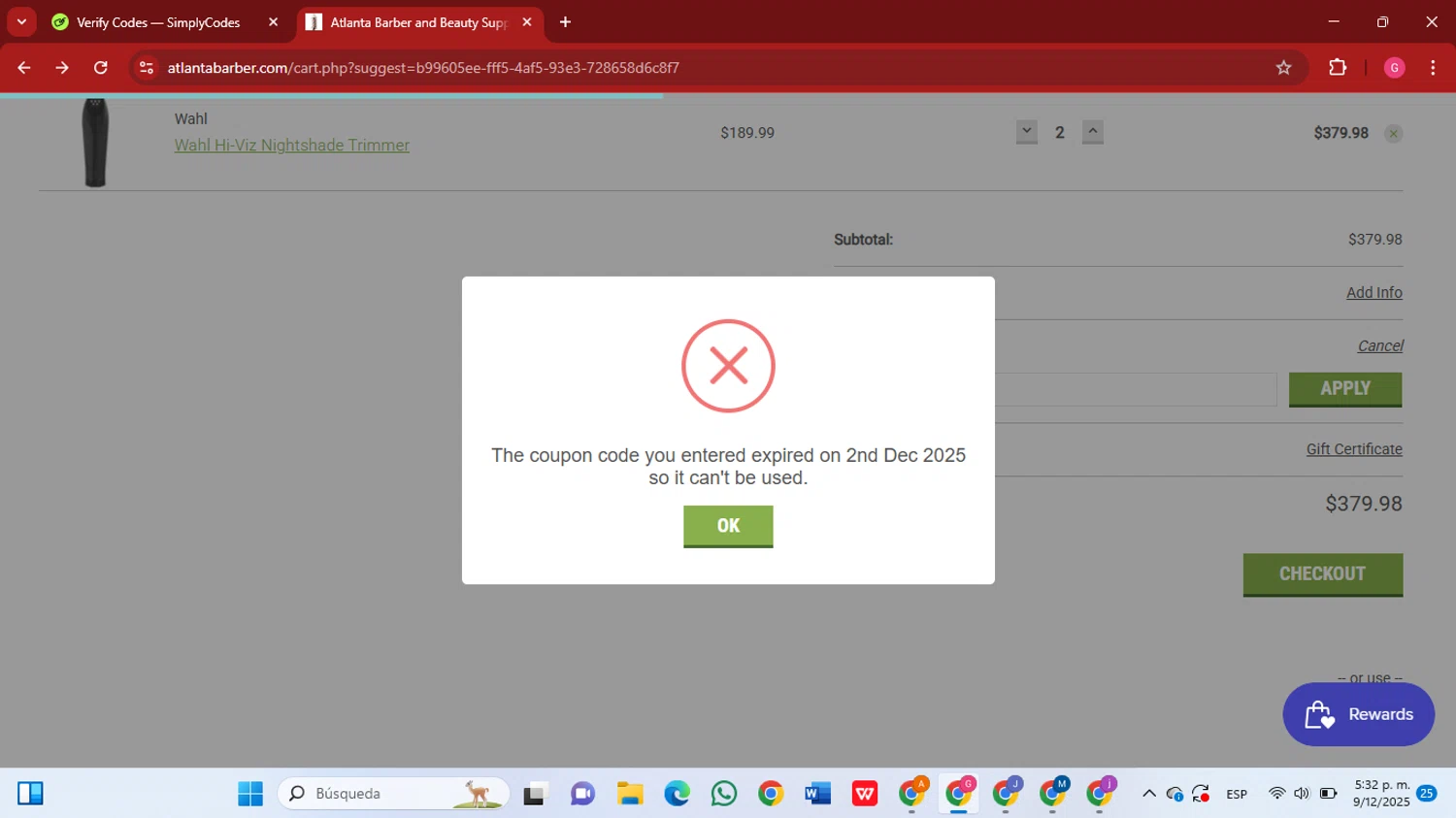
Task: Launch Microsoft Edge from the taskbar
Action: tap(677, 794)
